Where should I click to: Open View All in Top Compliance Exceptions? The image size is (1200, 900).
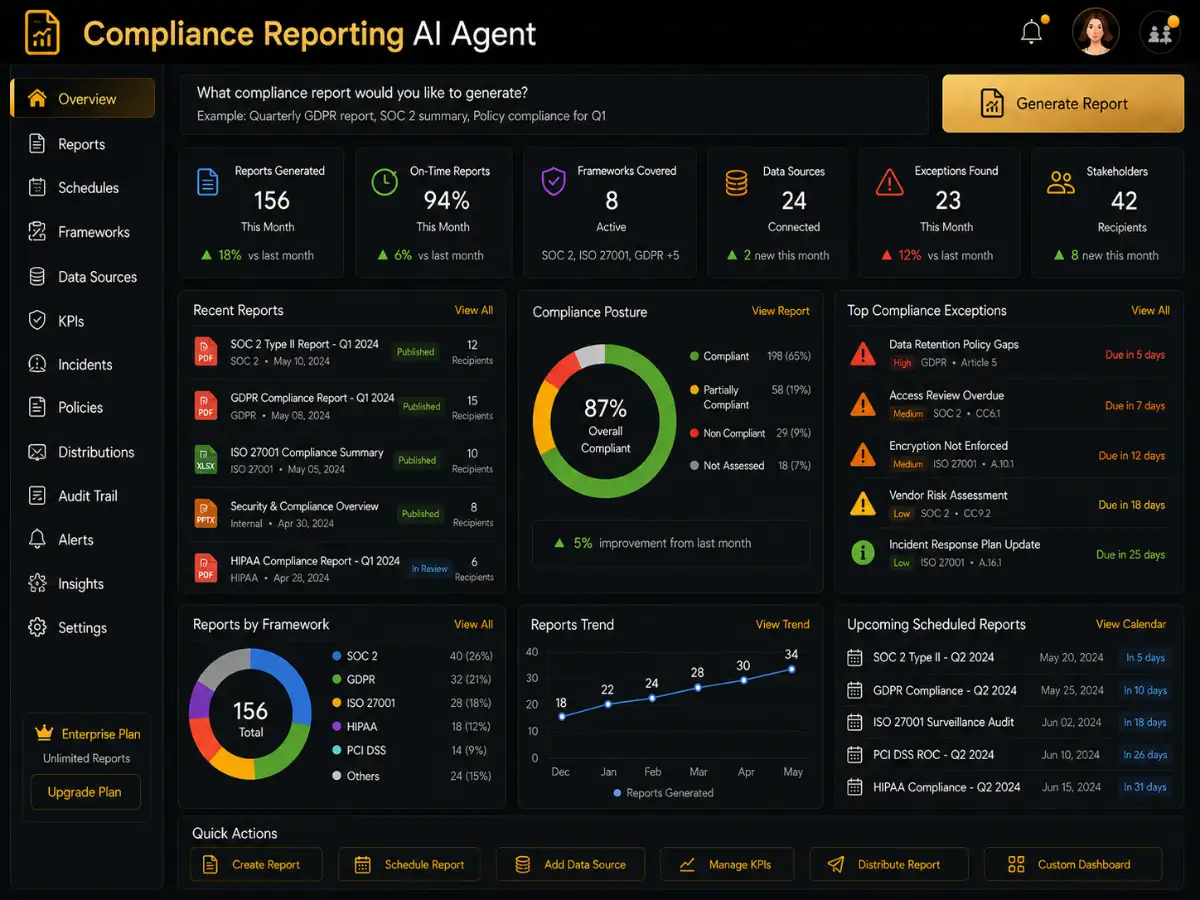(1150, 310)
